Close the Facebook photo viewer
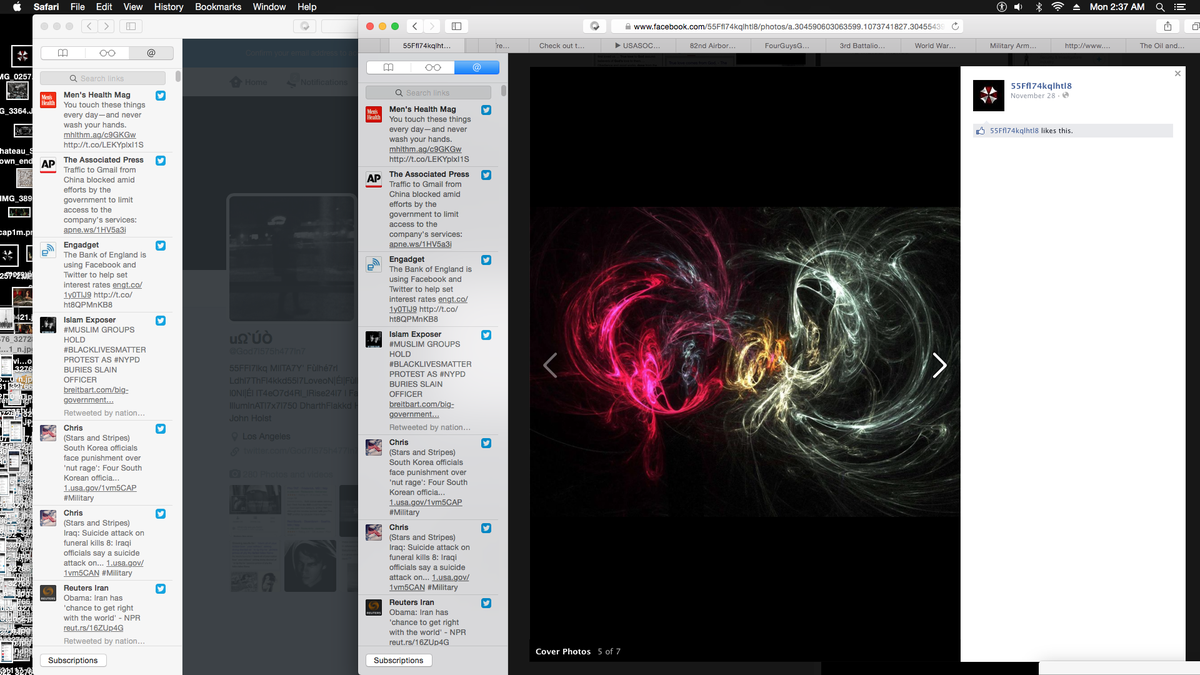The image size is (1200, 675). (1177, 74)
